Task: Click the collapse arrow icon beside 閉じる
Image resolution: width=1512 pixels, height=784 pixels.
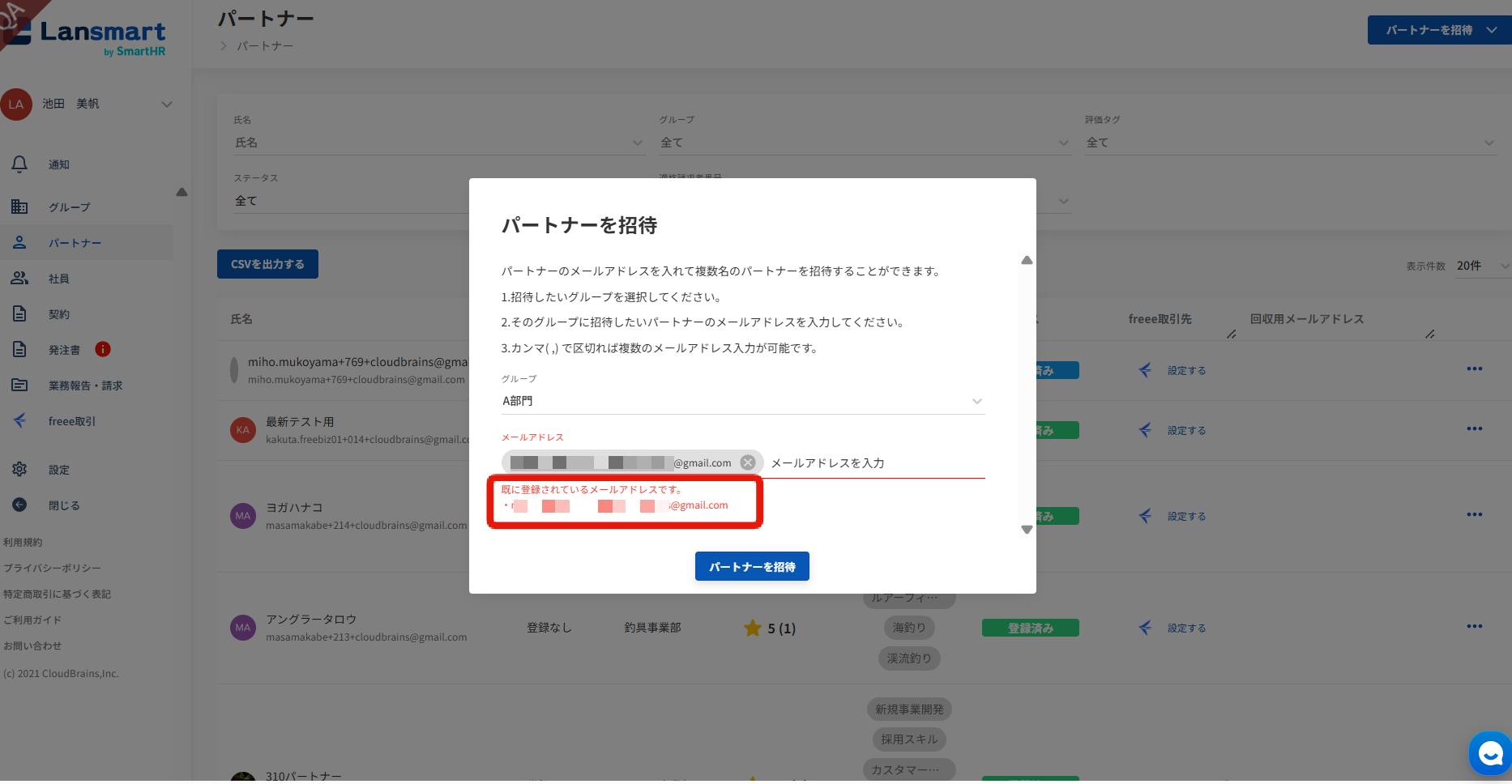Action: 19,505
